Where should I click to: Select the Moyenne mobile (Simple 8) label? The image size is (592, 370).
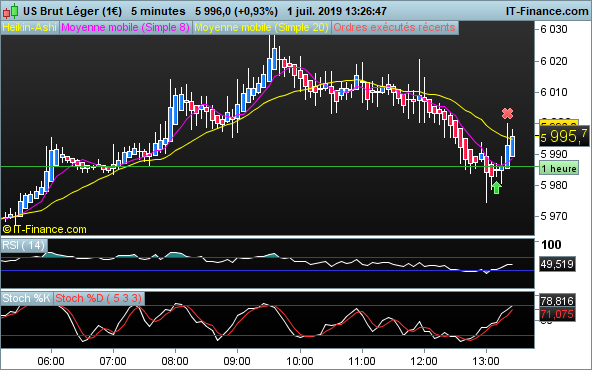[x=125, y=27]
